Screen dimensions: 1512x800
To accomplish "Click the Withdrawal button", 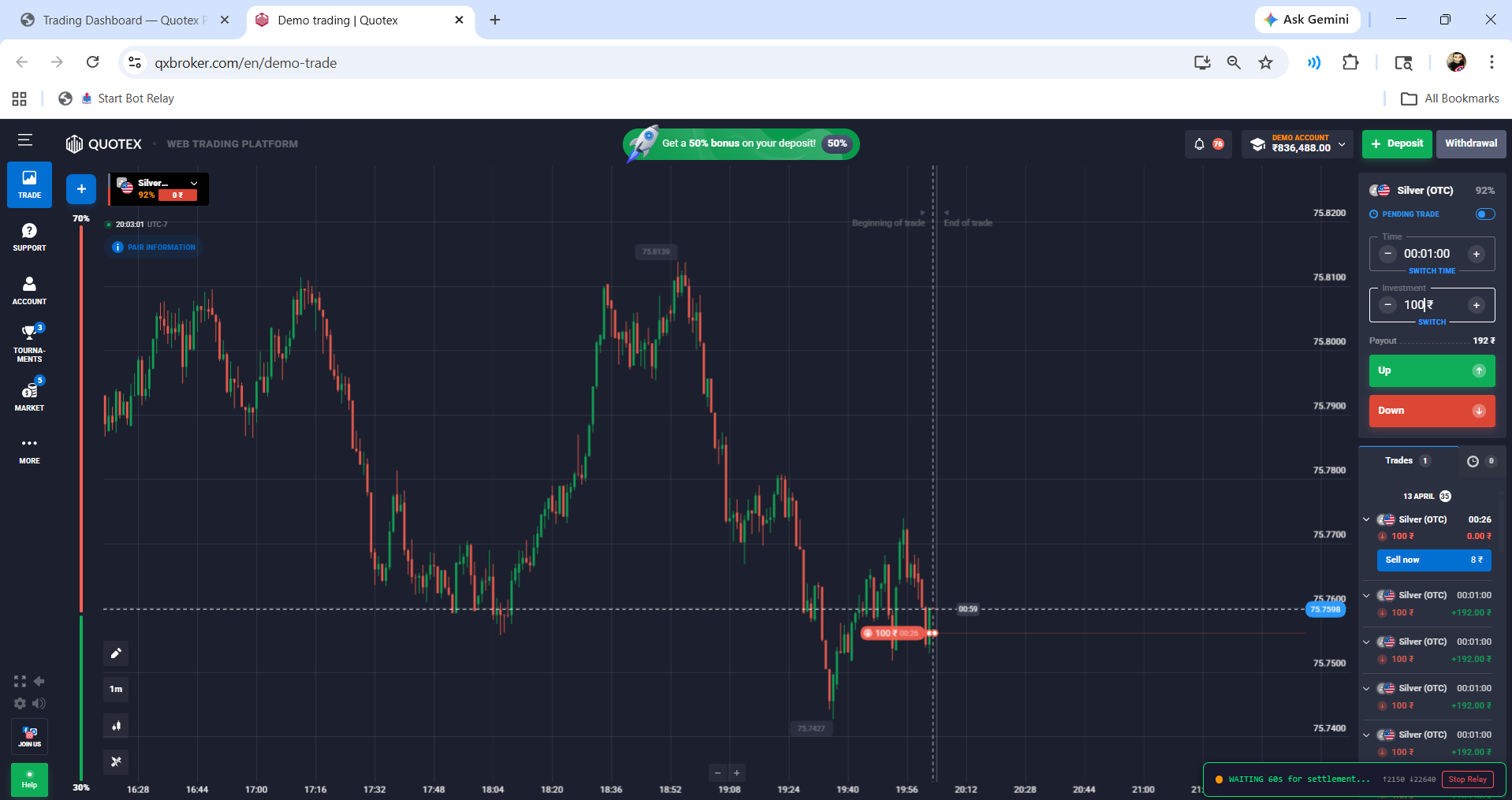I will (1471, 143).
